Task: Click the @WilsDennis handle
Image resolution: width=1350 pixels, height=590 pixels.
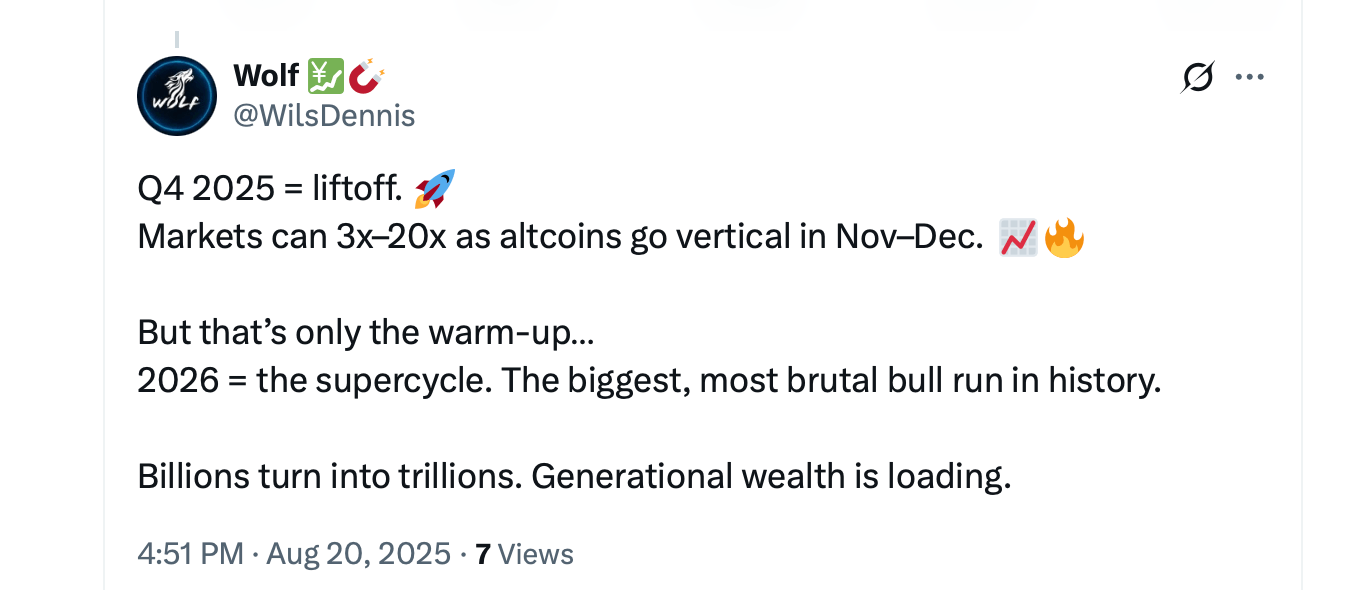Action: [324, 115]
